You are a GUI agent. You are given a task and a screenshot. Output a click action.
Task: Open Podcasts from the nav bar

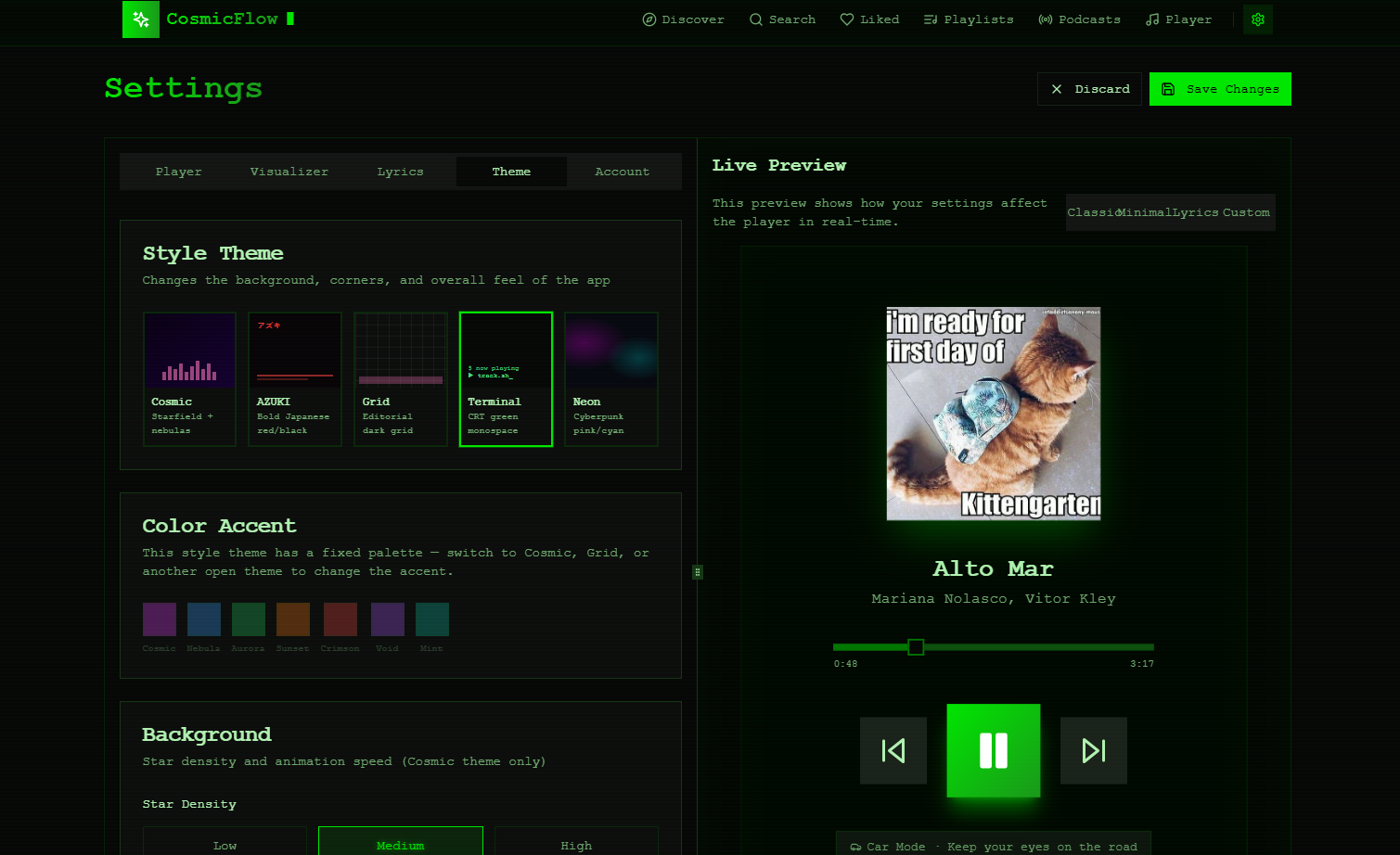(1079, 19)
